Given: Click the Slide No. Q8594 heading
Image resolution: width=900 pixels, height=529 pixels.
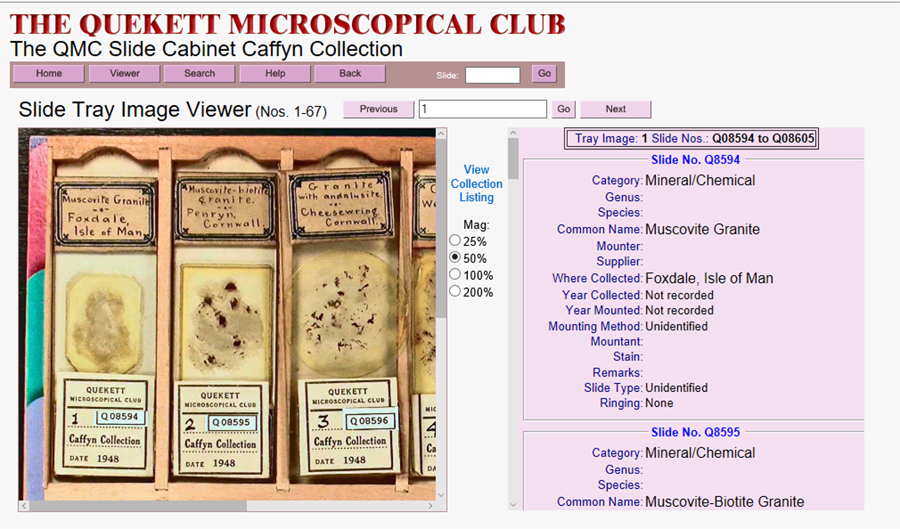Looking at the screenshot, I should point(695,160).
